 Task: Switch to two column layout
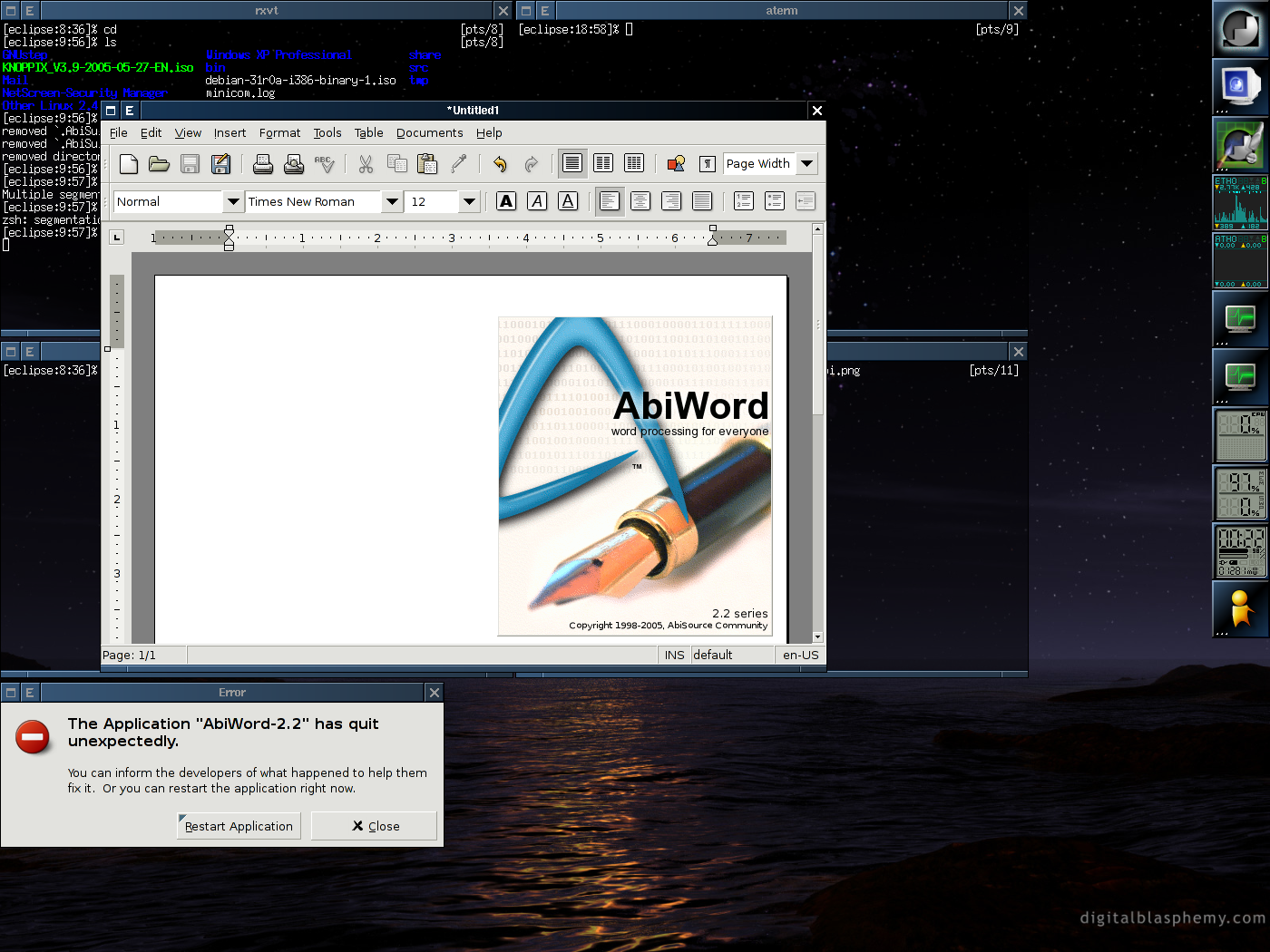pyautogui.click(x=603, y=164)
